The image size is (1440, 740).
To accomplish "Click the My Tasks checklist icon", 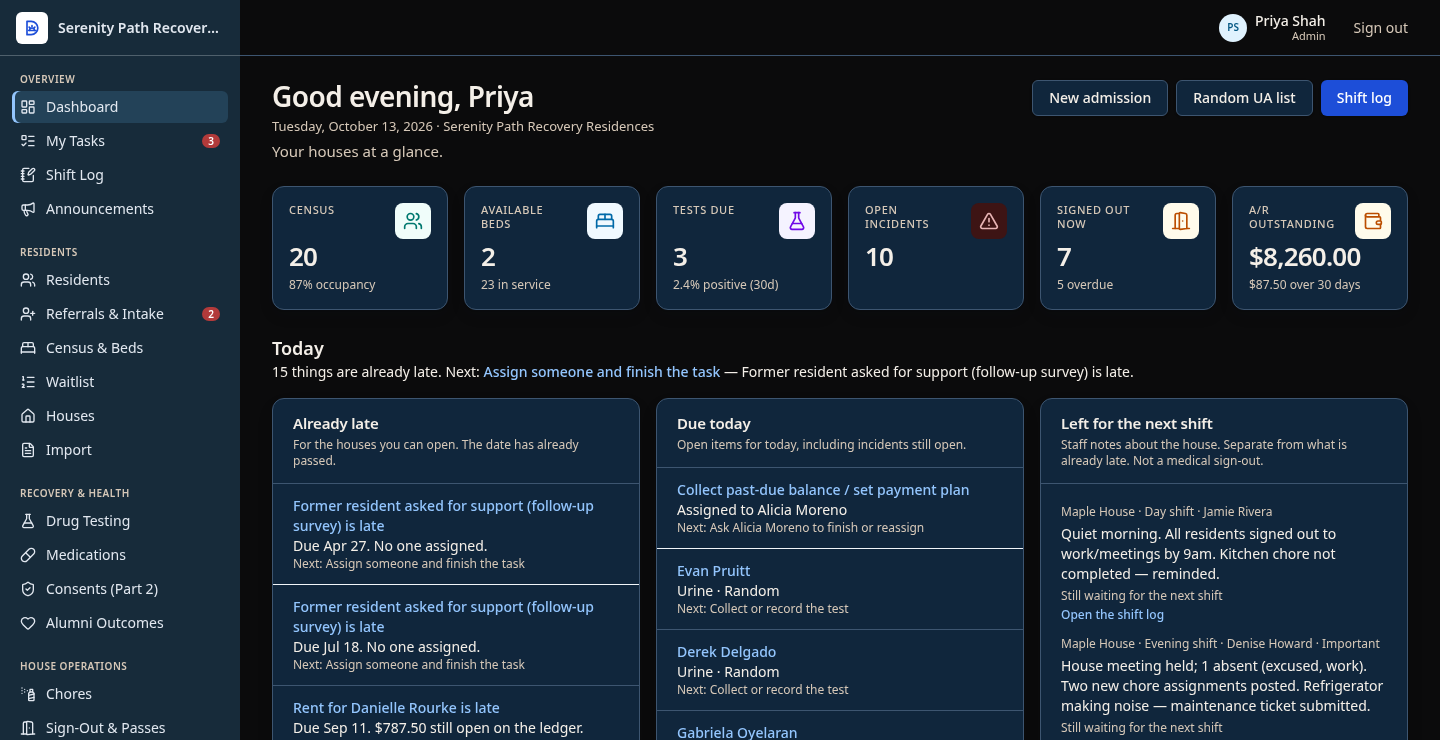I will pos(28,141).
